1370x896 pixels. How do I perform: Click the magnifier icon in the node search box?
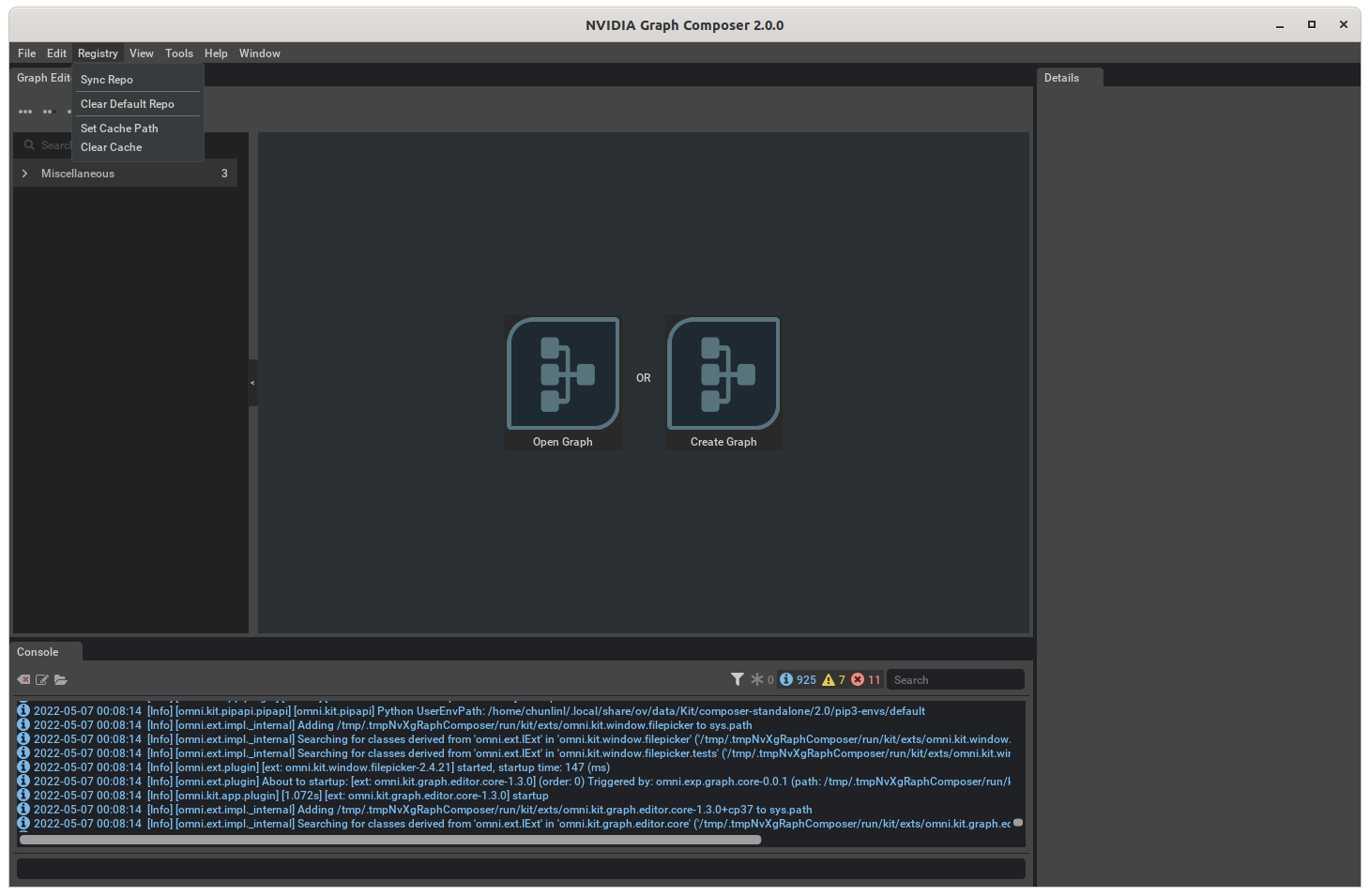[29, 144]
